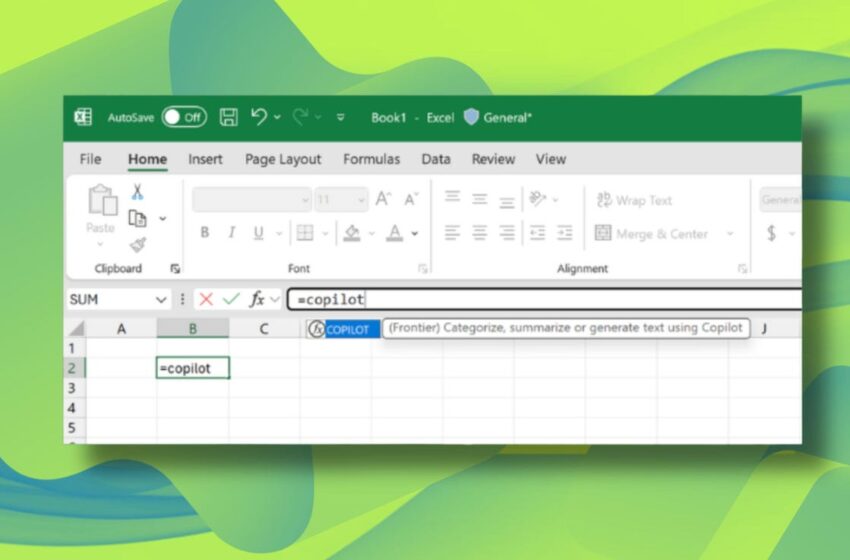Screen dimensions: 850x560
Task: Open the Font dialog launcher
Action: pyautogui.click(x=423, y=269)
